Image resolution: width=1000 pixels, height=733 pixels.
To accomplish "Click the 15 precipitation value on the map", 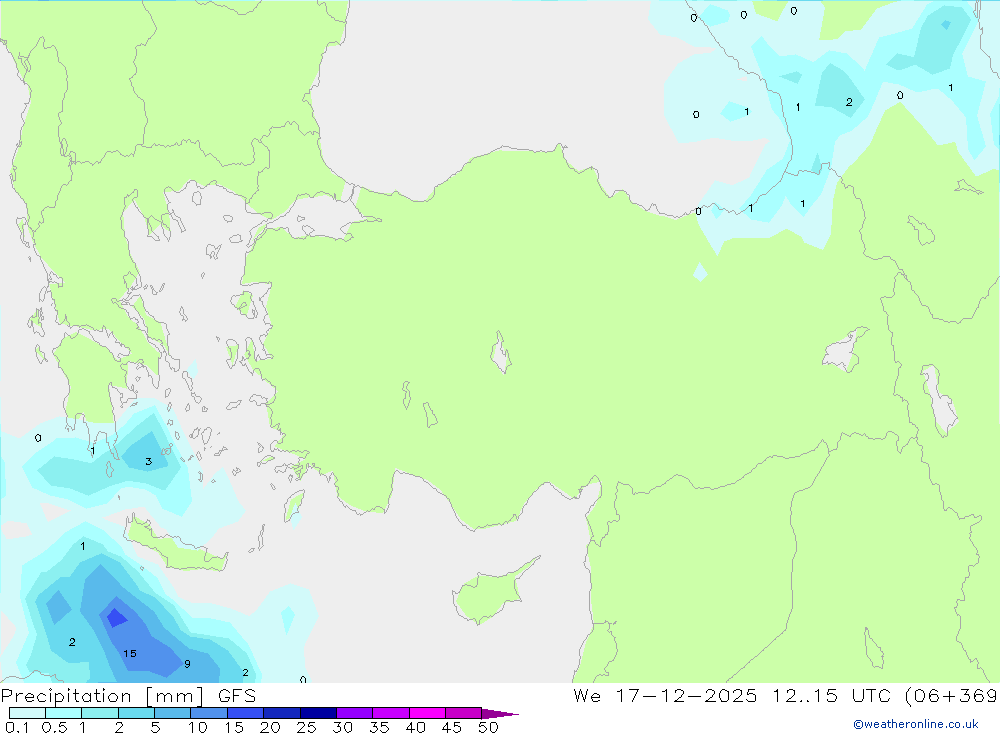I will 129,653.
